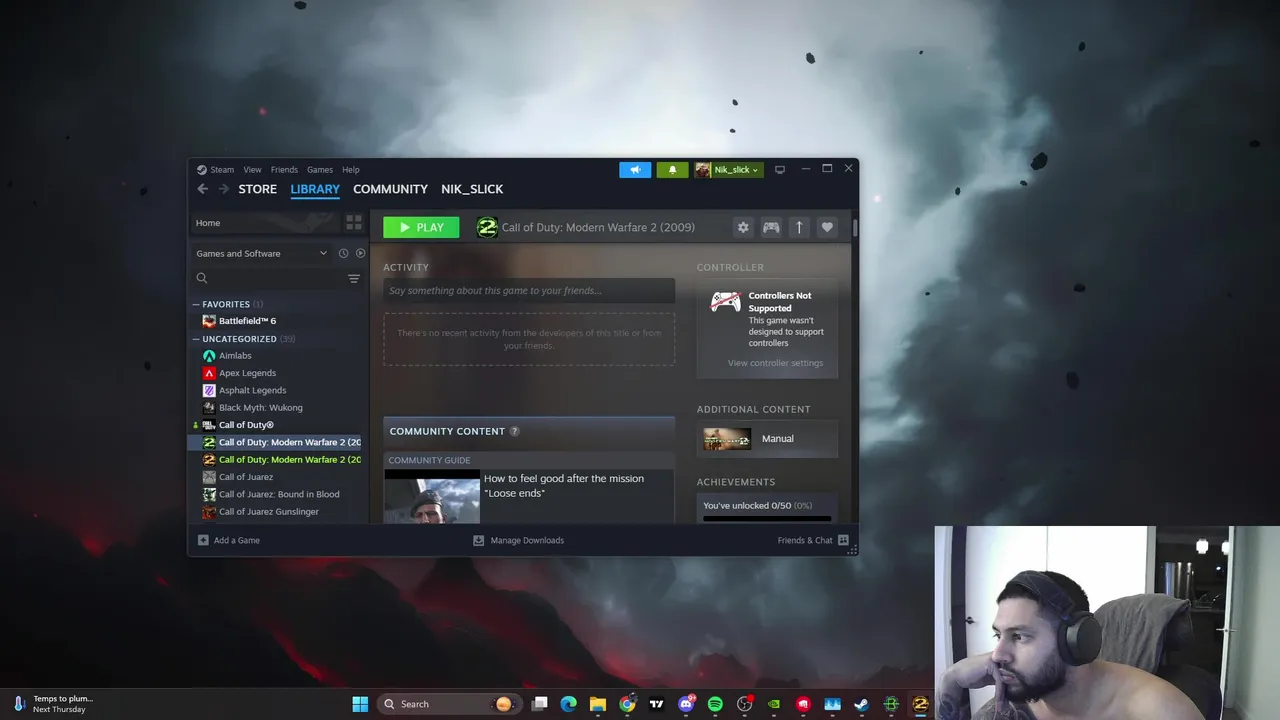Open the game settings gear icon

tap(743, 227)
